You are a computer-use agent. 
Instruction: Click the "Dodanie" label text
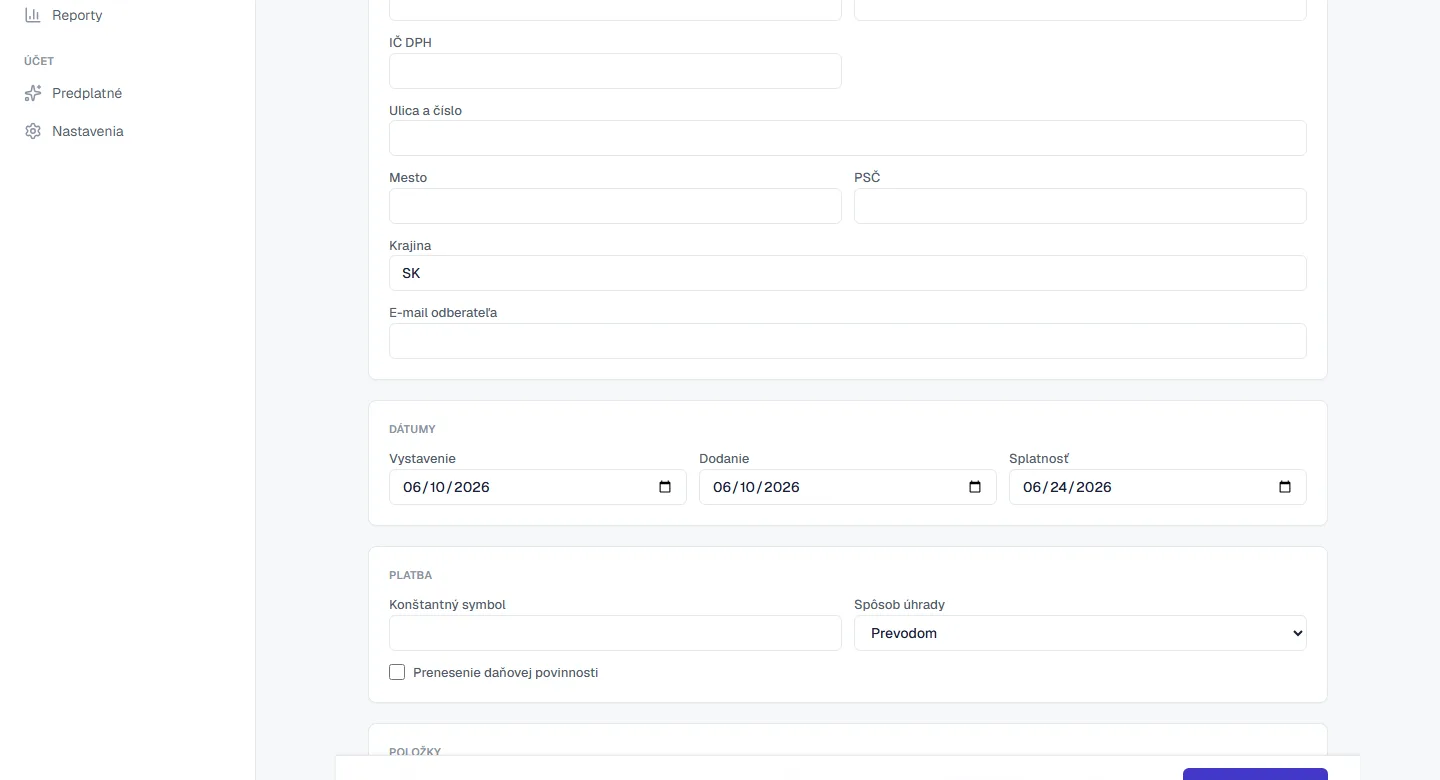coord(724,458)
